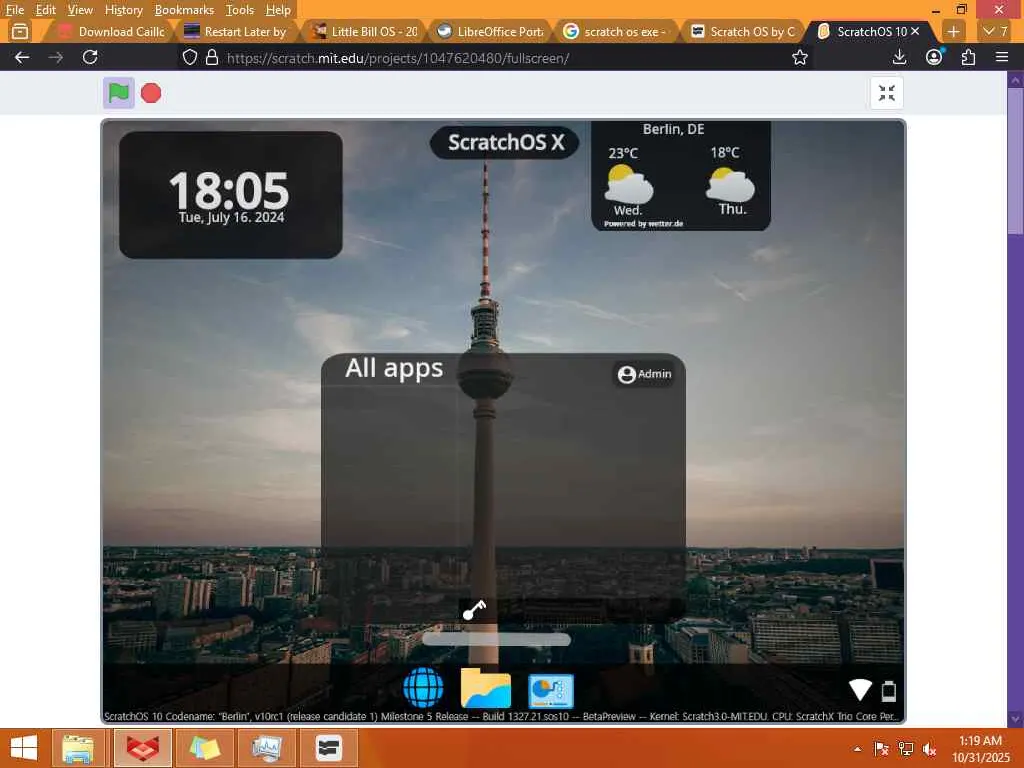Image resolution: width=1024 pixels, height=768 pixels.
Task: Open the Tools menu
Action: pyautogui.click(x=239, y=10)
